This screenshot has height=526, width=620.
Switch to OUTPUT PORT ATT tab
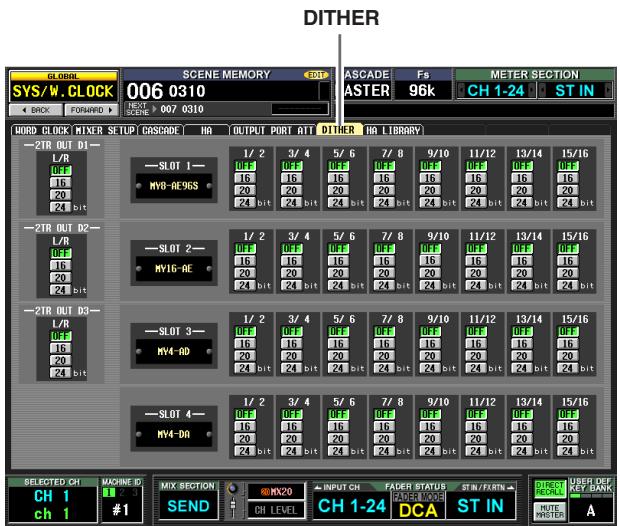[x=273, y=130]
